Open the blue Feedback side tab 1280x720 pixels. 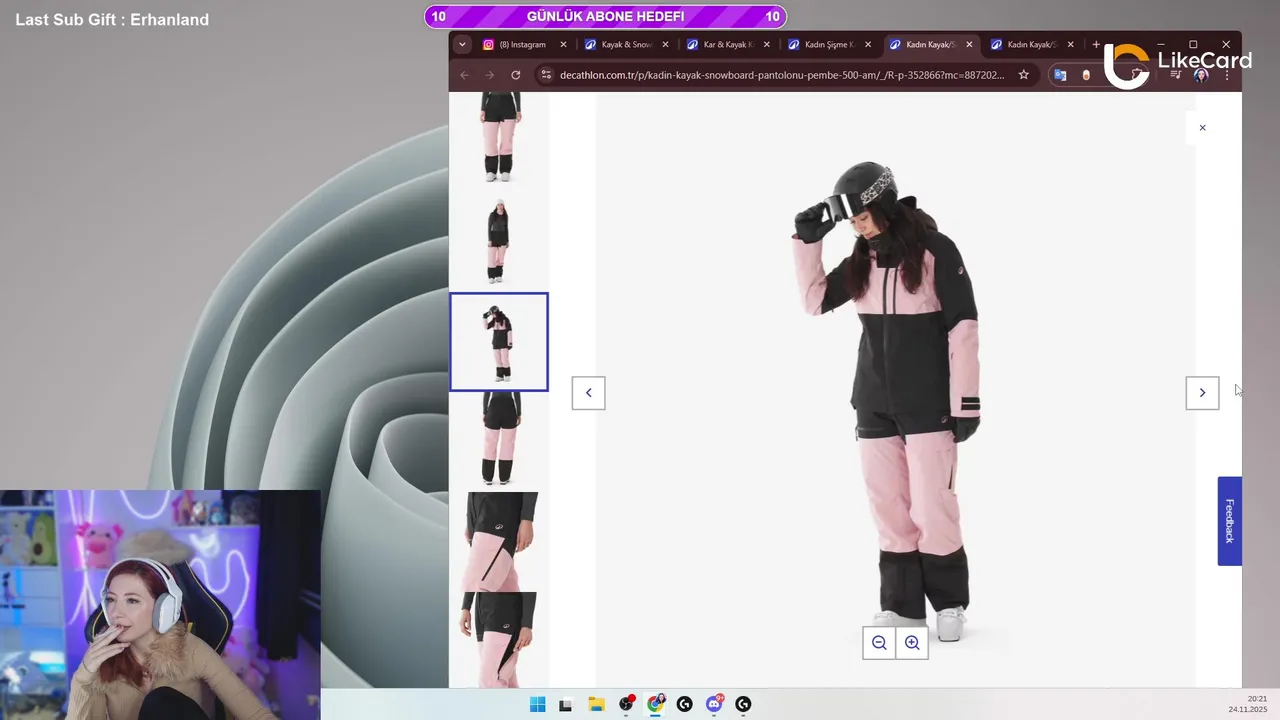click(1229, 521)
